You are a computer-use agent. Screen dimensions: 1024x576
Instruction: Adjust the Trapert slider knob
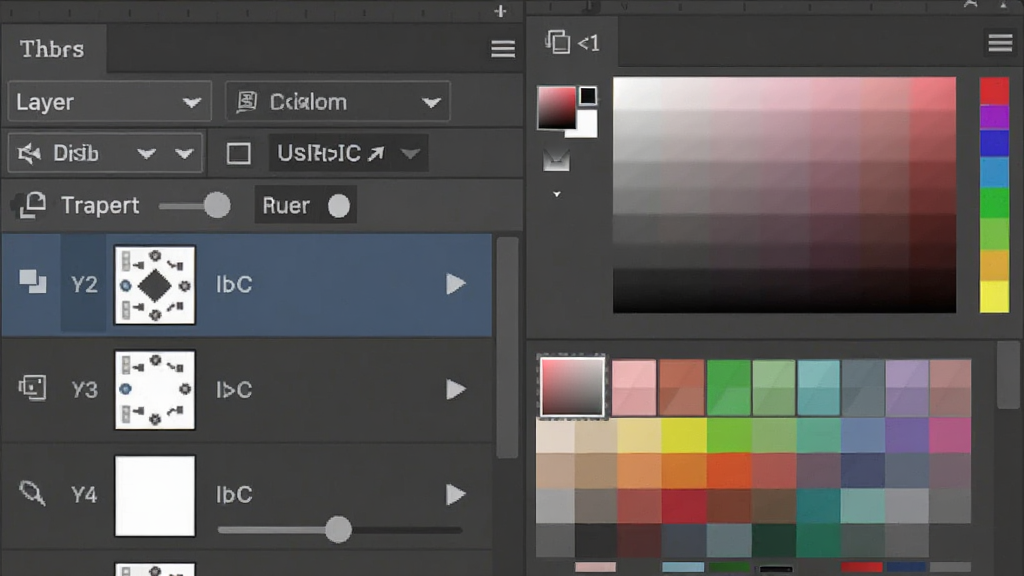(217, 206)
